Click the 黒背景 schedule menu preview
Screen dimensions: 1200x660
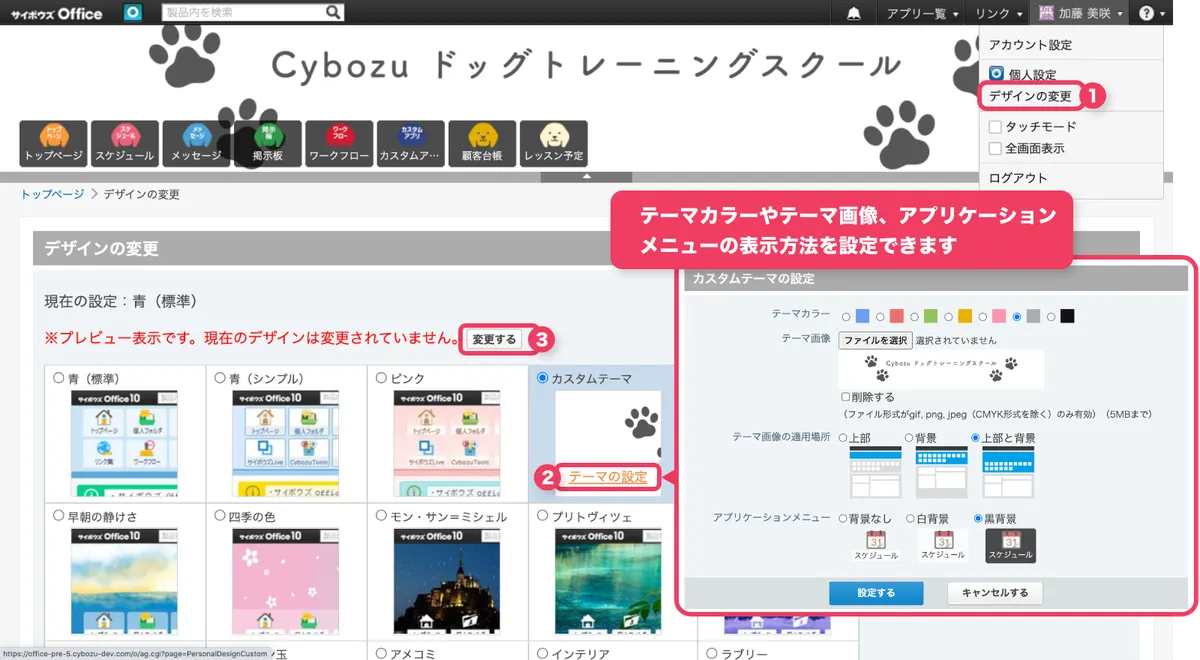tap(1010, 545)
